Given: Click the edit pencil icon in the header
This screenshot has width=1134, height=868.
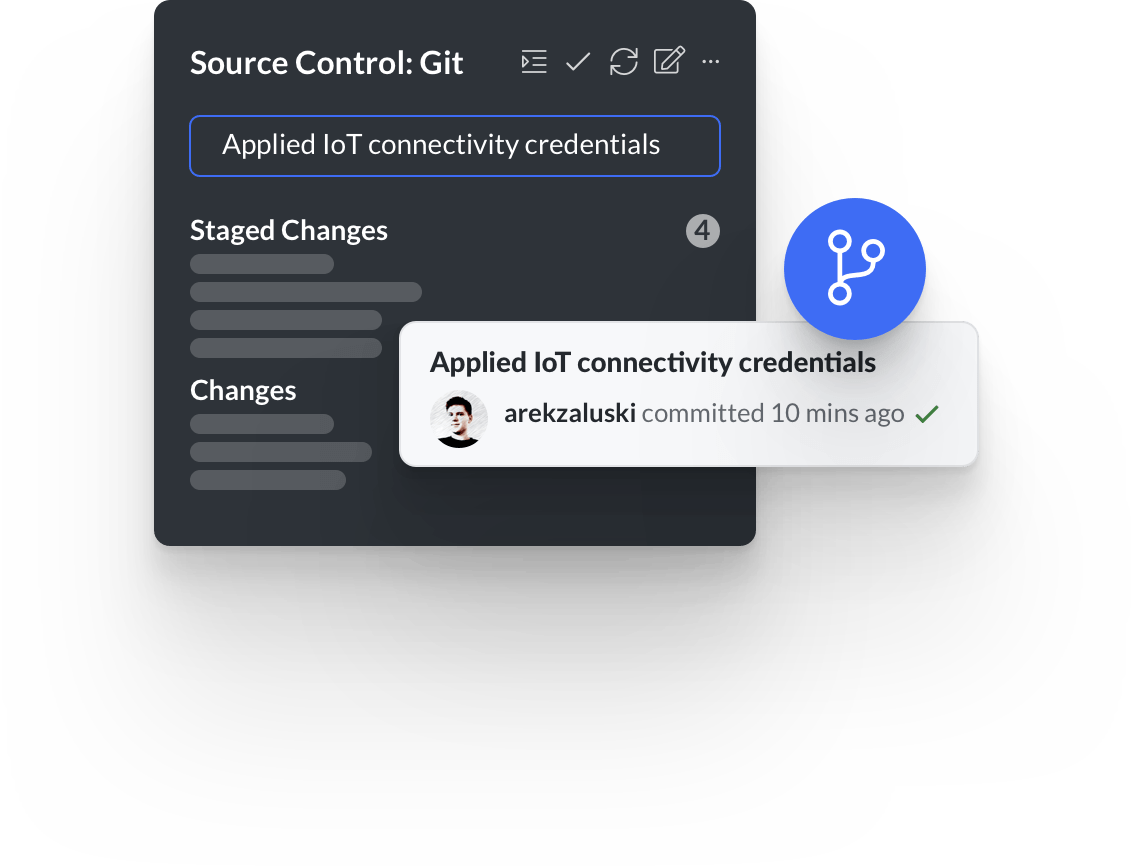Looking at the screenshot, I should [669, 61].
